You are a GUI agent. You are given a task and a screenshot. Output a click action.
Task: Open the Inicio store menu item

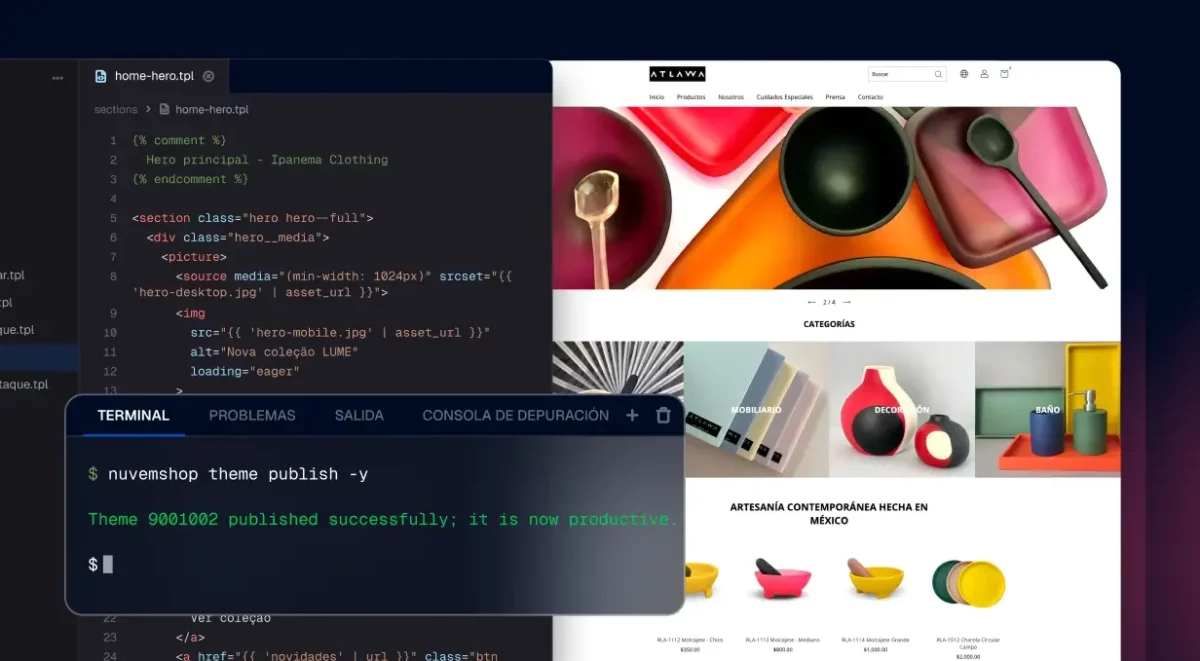pyautogui.click(x=656, y=97)
